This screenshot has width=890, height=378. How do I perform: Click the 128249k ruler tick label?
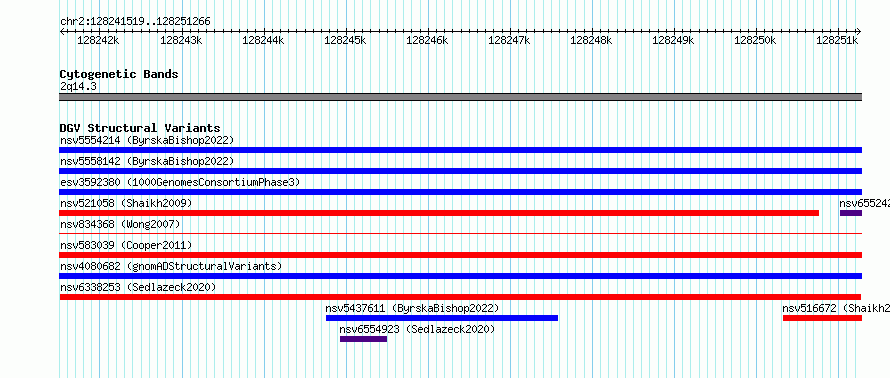673,40
